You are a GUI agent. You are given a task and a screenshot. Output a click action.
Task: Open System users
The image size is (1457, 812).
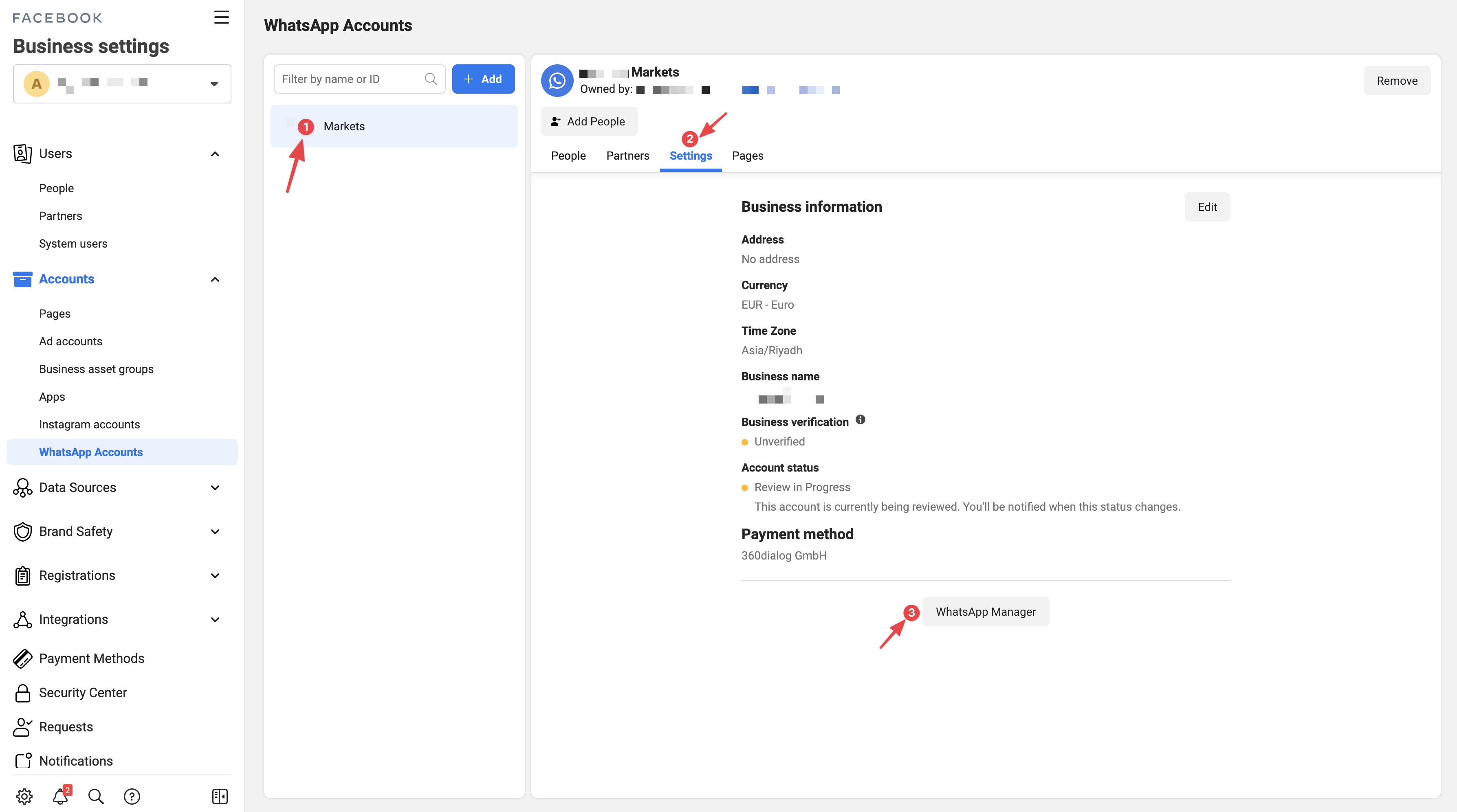73,244
